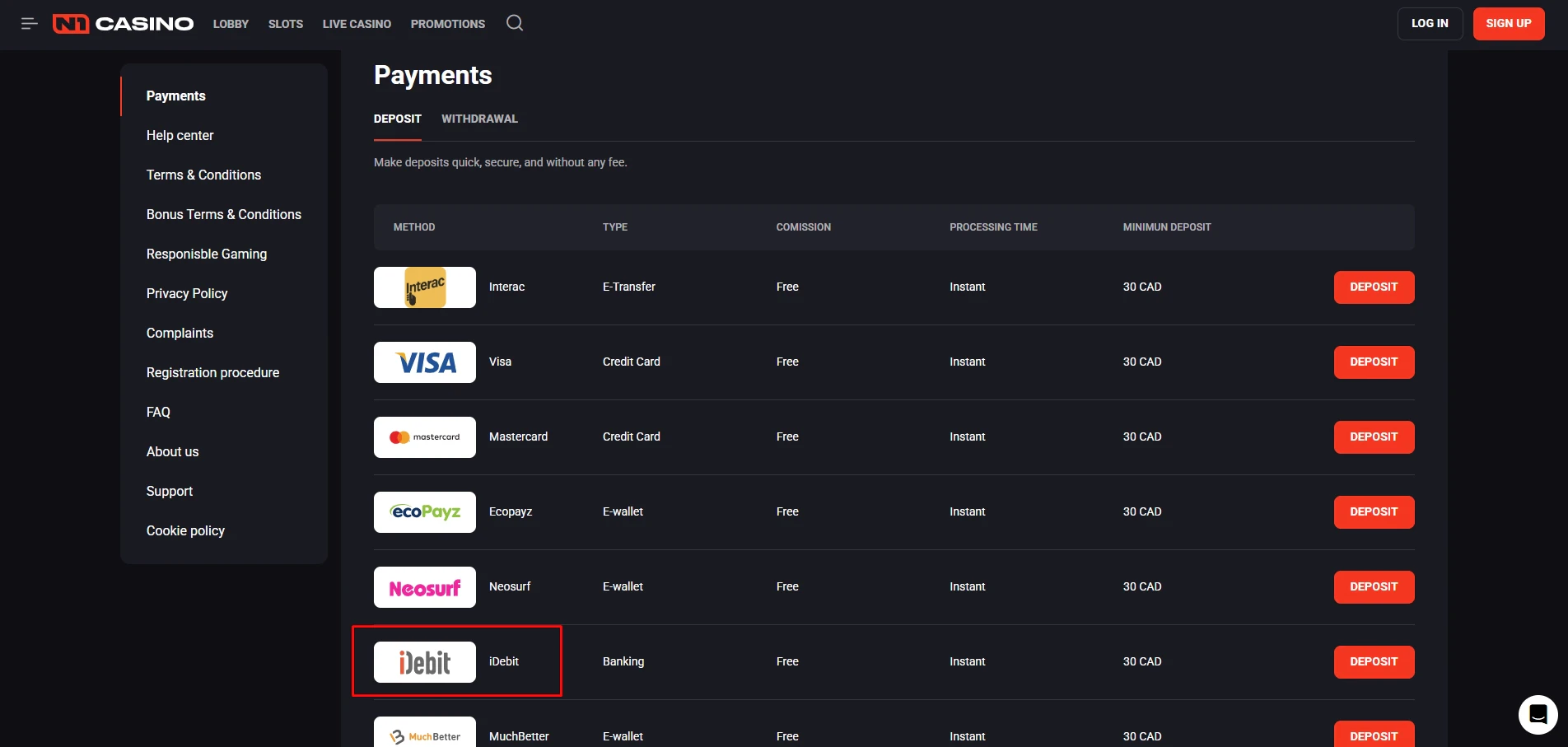Screen dimensions: 1568x747
Task: Open the live chat bubble icon
Action: click(1538, 714)
